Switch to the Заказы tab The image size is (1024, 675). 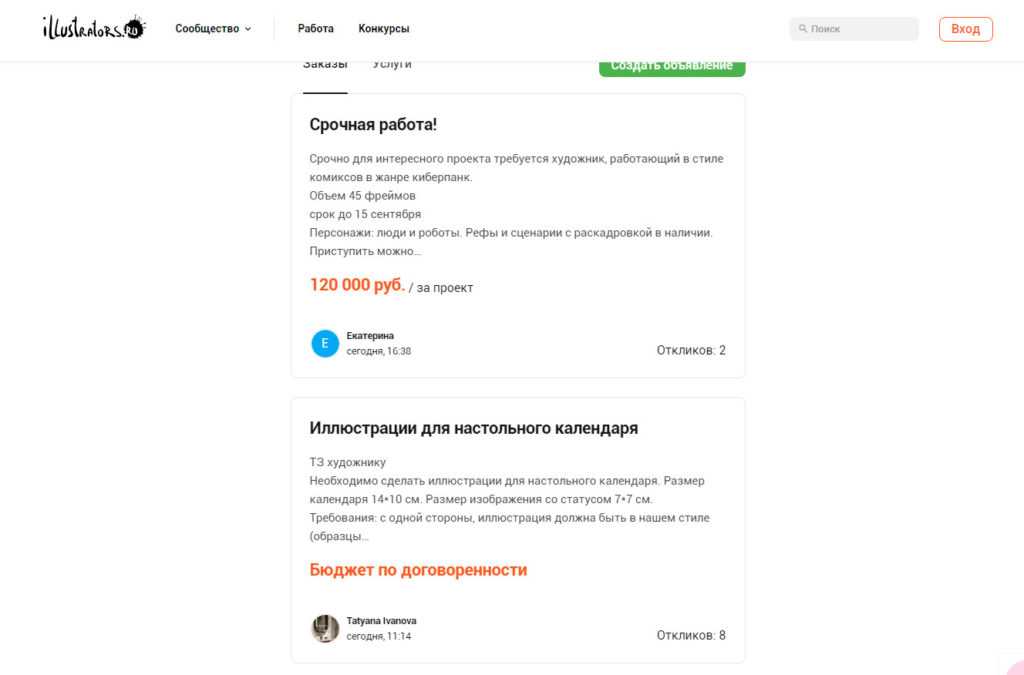(325, 66)
